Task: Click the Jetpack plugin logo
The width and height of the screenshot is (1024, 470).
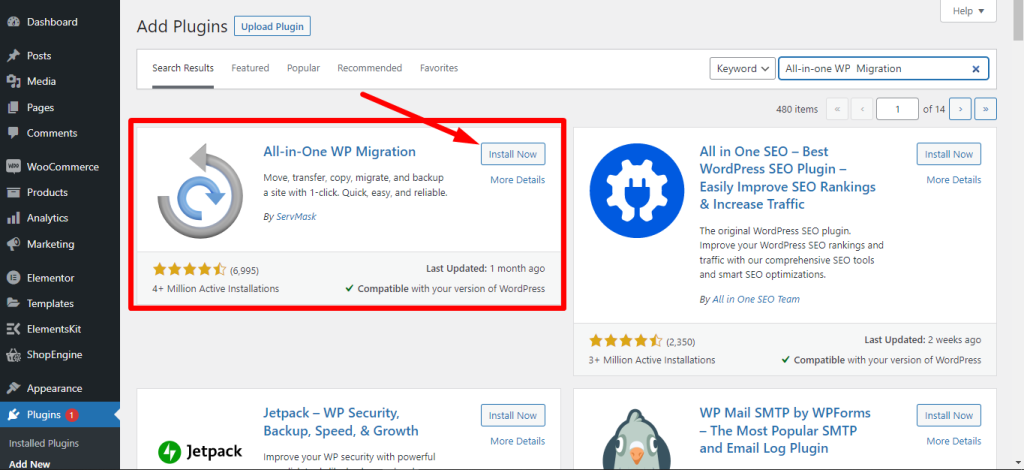Action: [200, 450]
